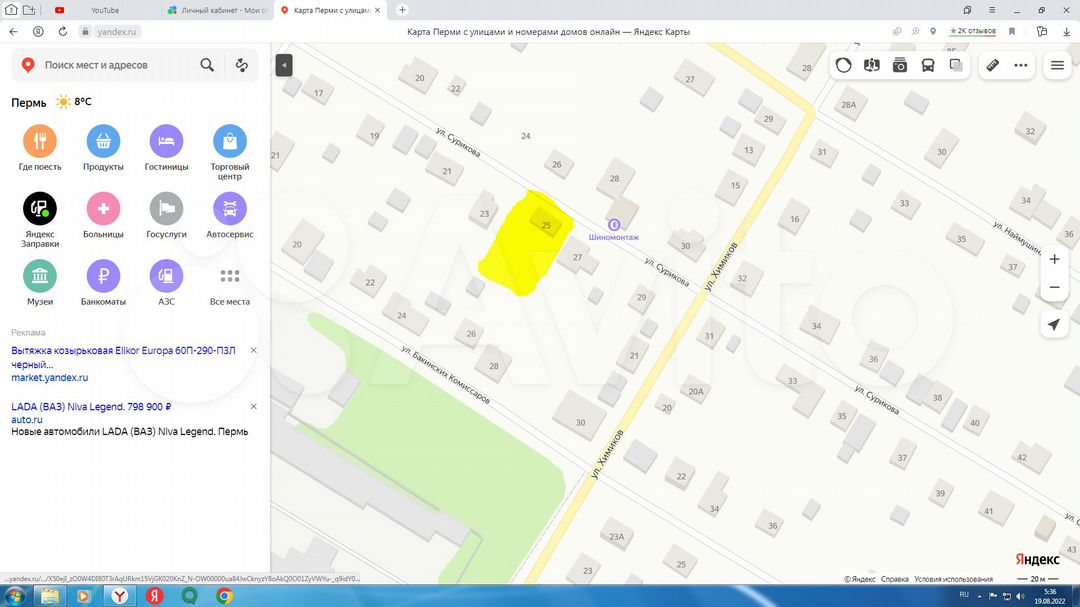Zoom out of the map
The image size is (1080, 607).
point(1054,288)
